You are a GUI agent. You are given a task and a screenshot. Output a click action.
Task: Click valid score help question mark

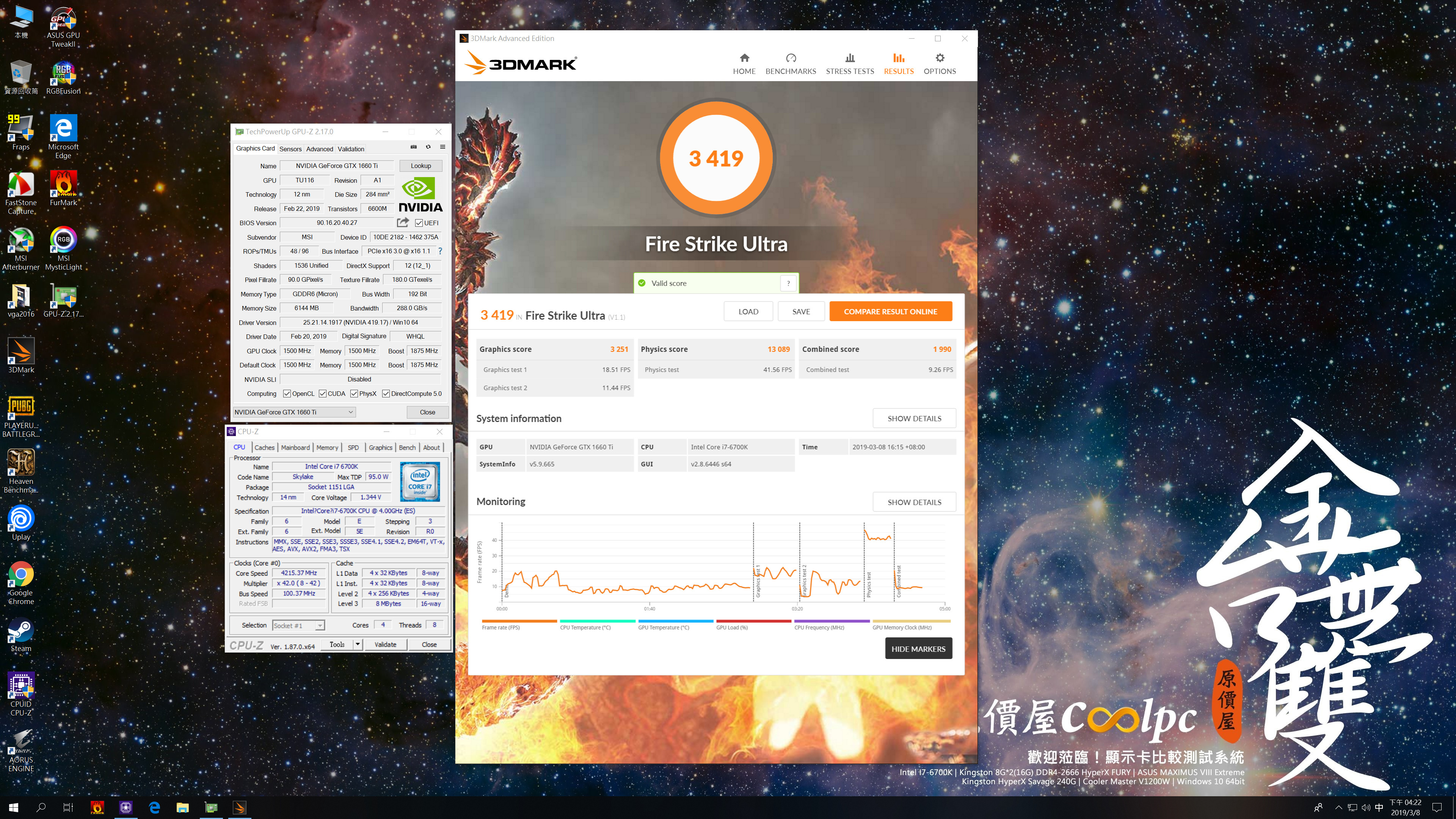[788, 283]
